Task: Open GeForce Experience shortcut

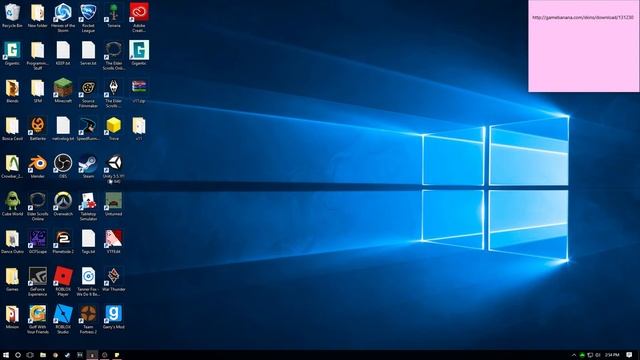Action: [x=38, y=281]
